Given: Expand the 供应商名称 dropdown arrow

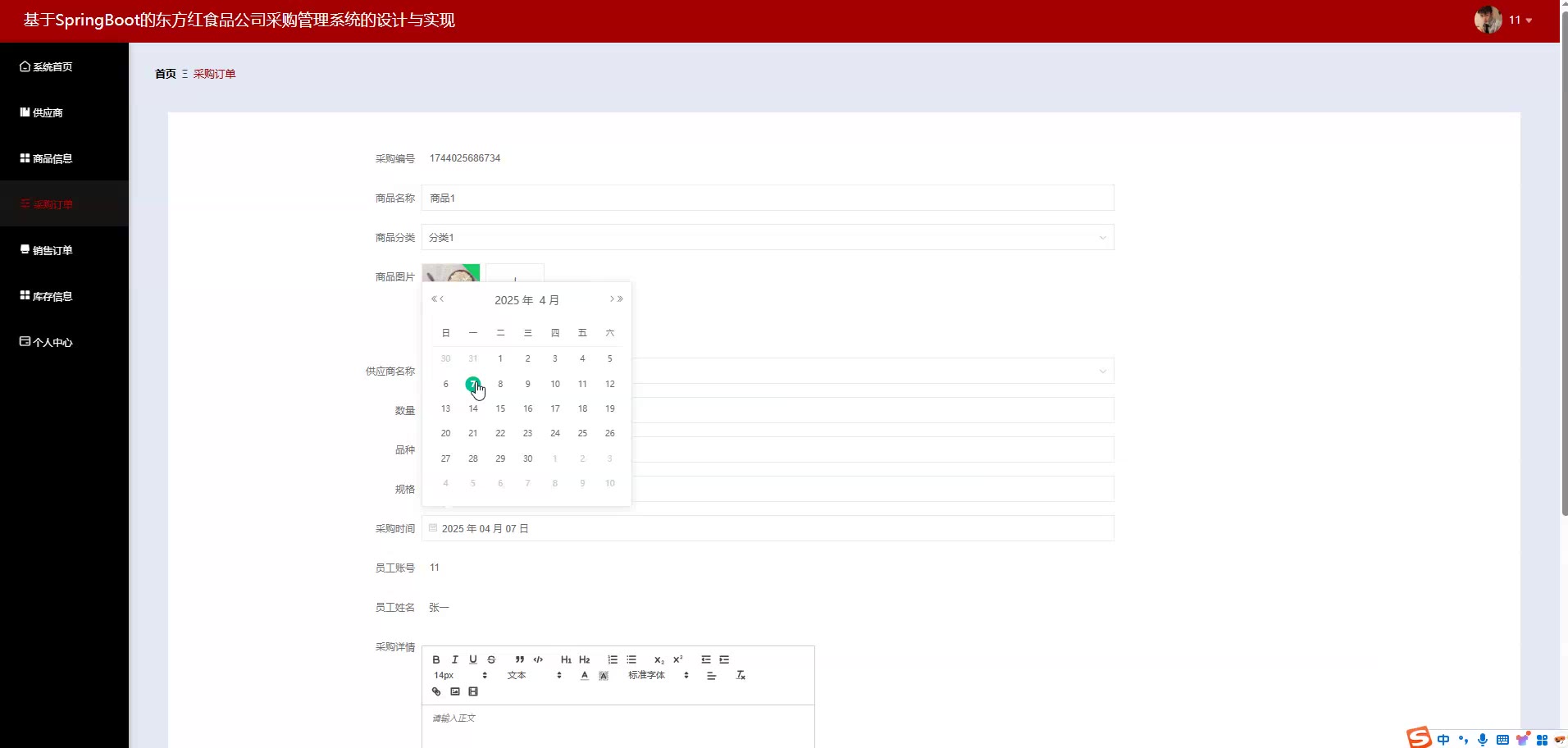Looking at the screenshot, I should (1103, 372).
